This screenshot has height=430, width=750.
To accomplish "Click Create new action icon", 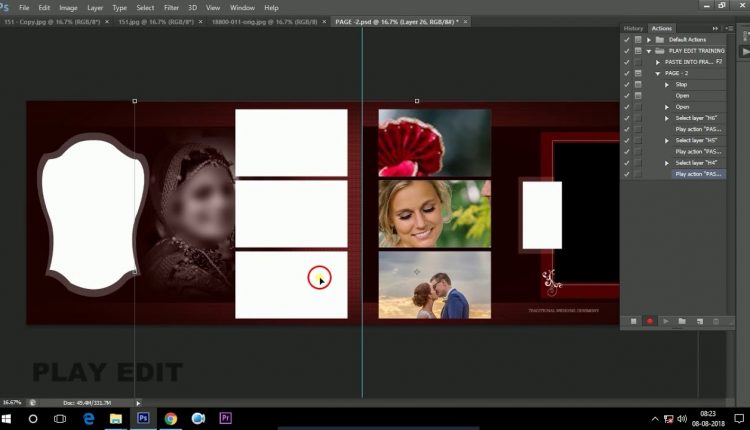I will click(x=700, y=321).
